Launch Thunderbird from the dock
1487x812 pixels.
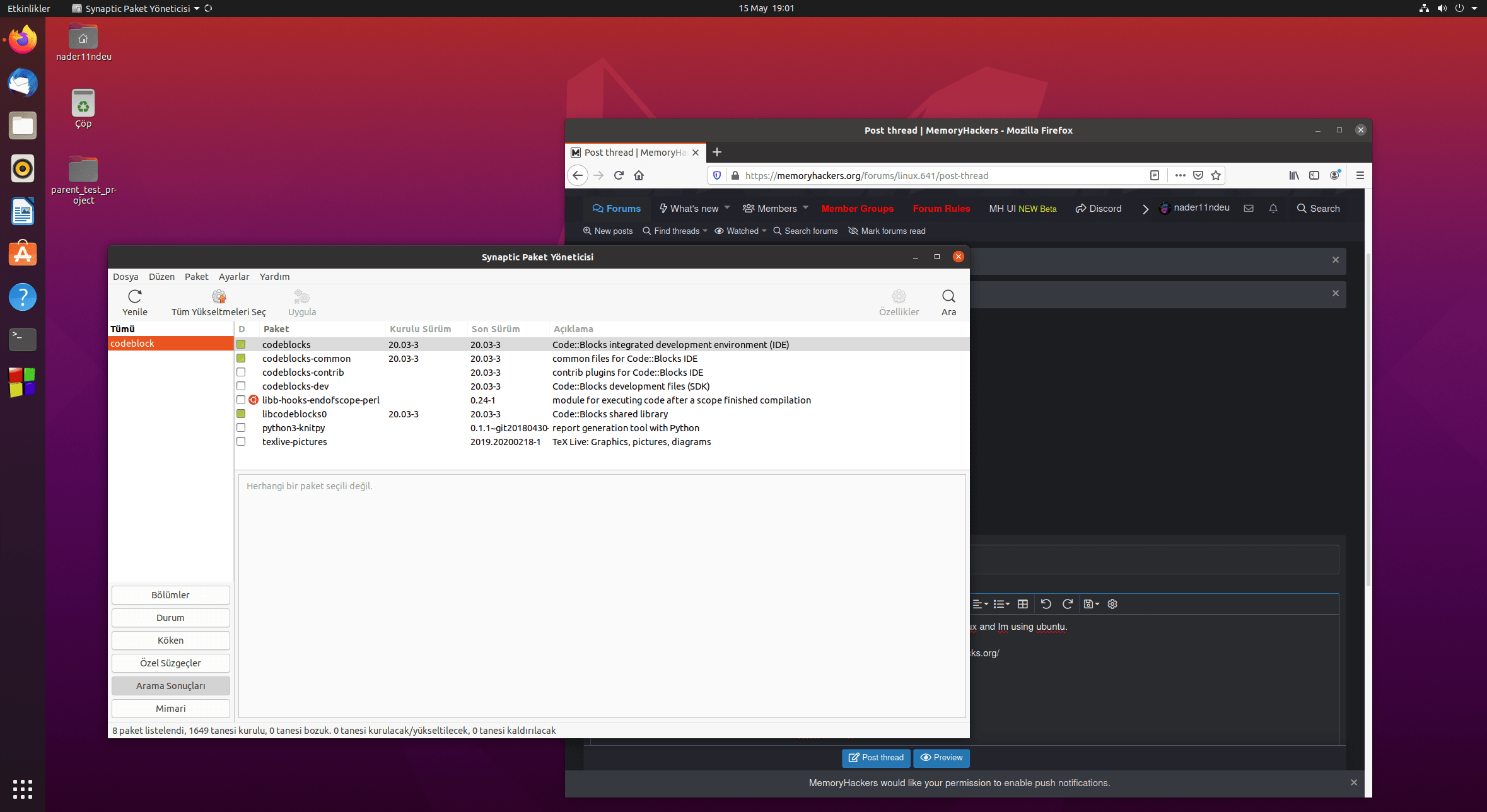[x=23, y=83]
